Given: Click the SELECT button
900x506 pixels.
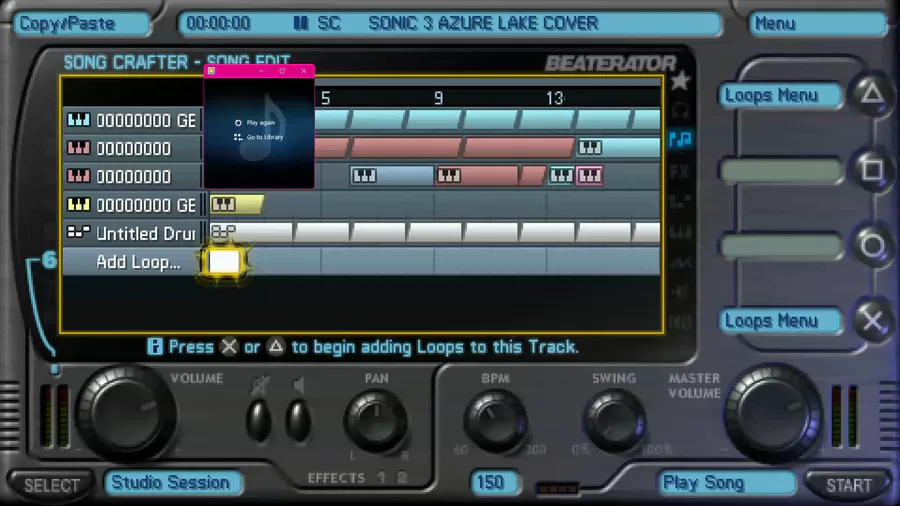Looking at the screenshot, I should click(51, 485).
